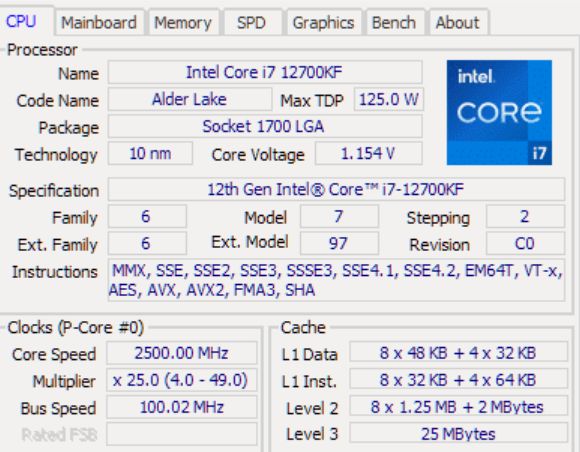Image resolution: width=580 pixels, height=452 pixels.
Task: Click the Level 3 value 25 MBytes
Action: (459, 434)
